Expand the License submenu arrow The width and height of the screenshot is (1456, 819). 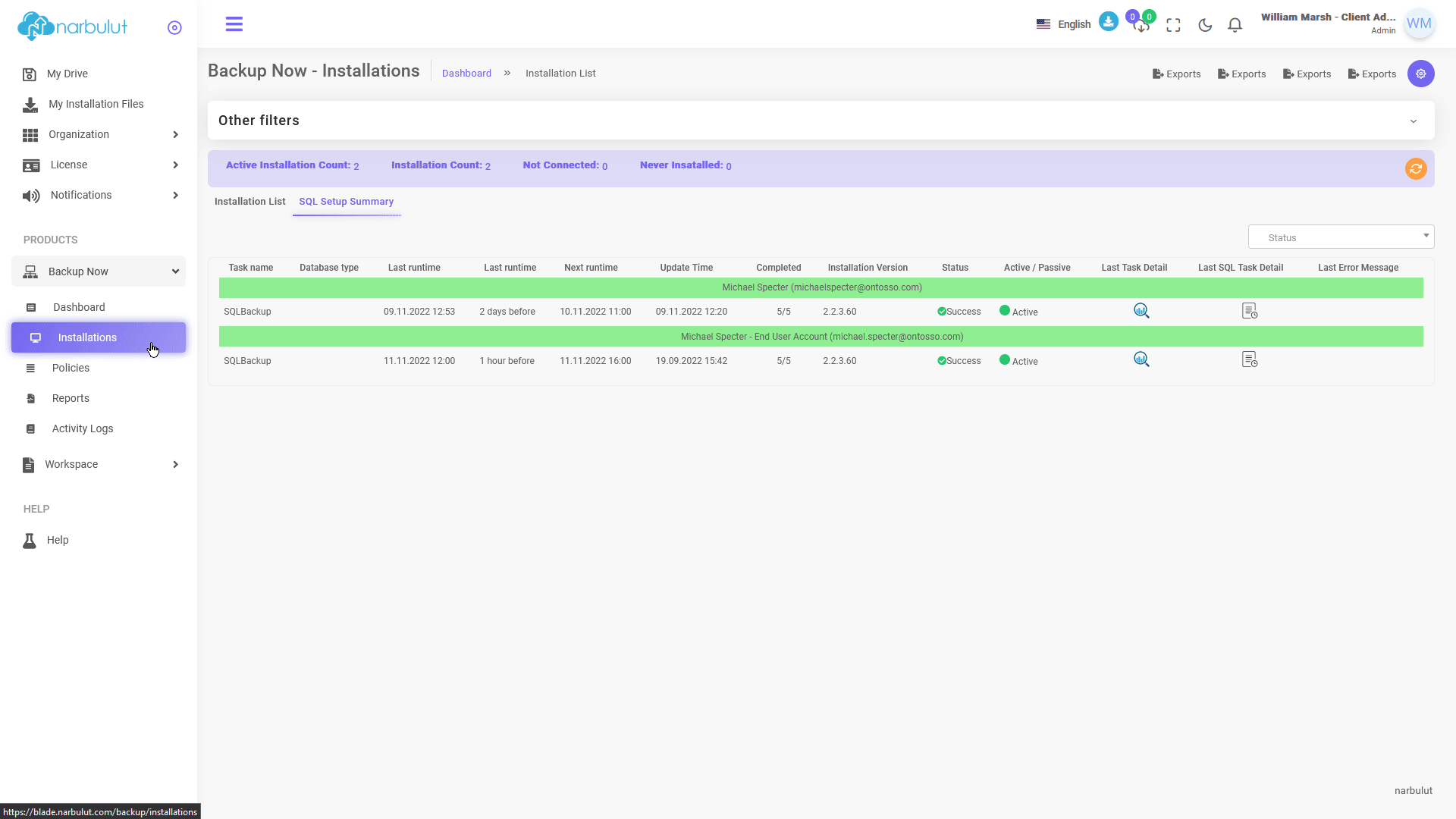[175, 165]
